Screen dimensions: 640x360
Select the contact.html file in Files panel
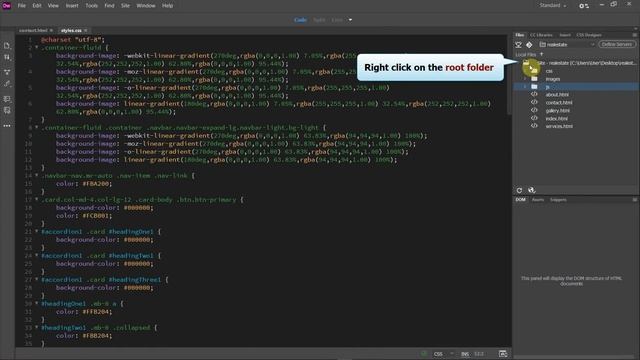tap(559, 102)
